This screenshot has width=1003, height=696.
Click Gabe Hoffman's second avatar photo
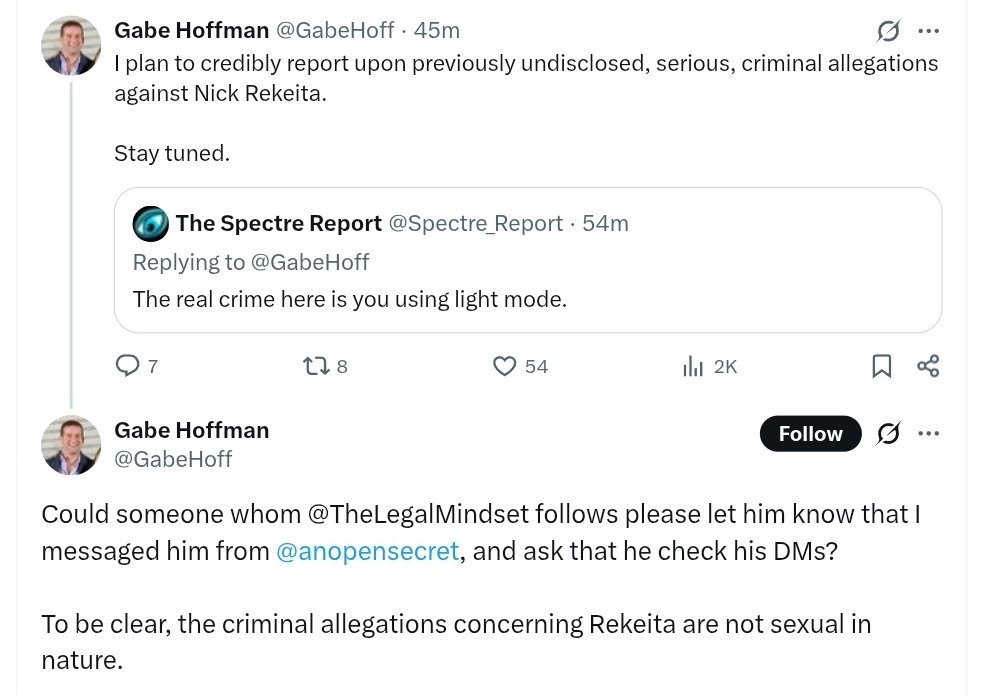coord(71,445)
